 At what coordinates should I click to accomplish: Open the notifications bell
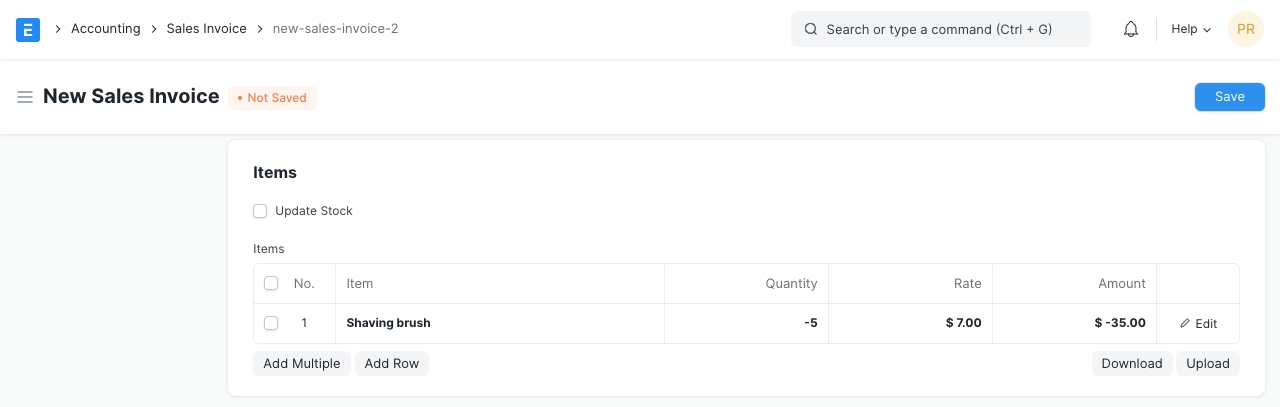[x=1131, y=29]
